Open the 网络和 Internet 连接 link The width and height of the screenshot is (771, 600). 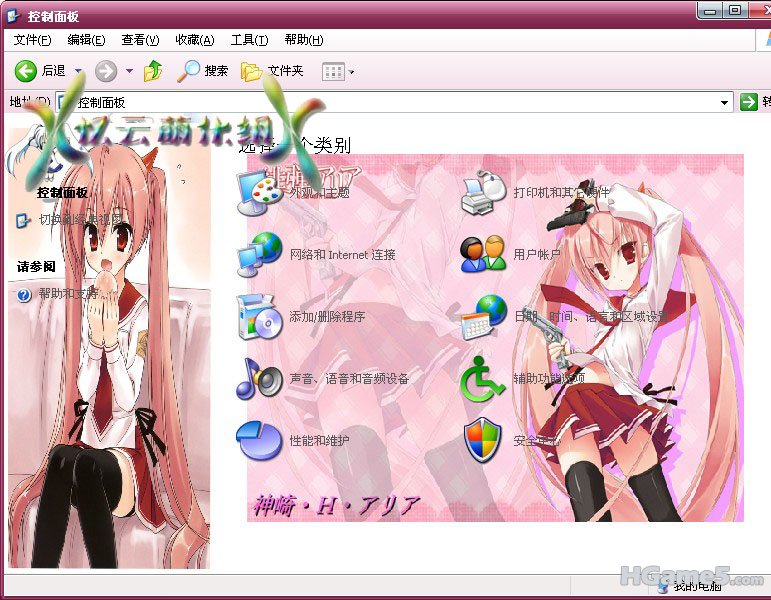342,255
